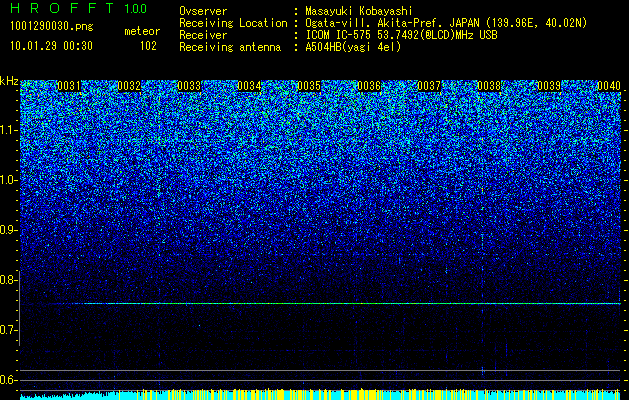Select the Receiving Location label
Screen dimensions: 629x400
[x=233, y=23]
